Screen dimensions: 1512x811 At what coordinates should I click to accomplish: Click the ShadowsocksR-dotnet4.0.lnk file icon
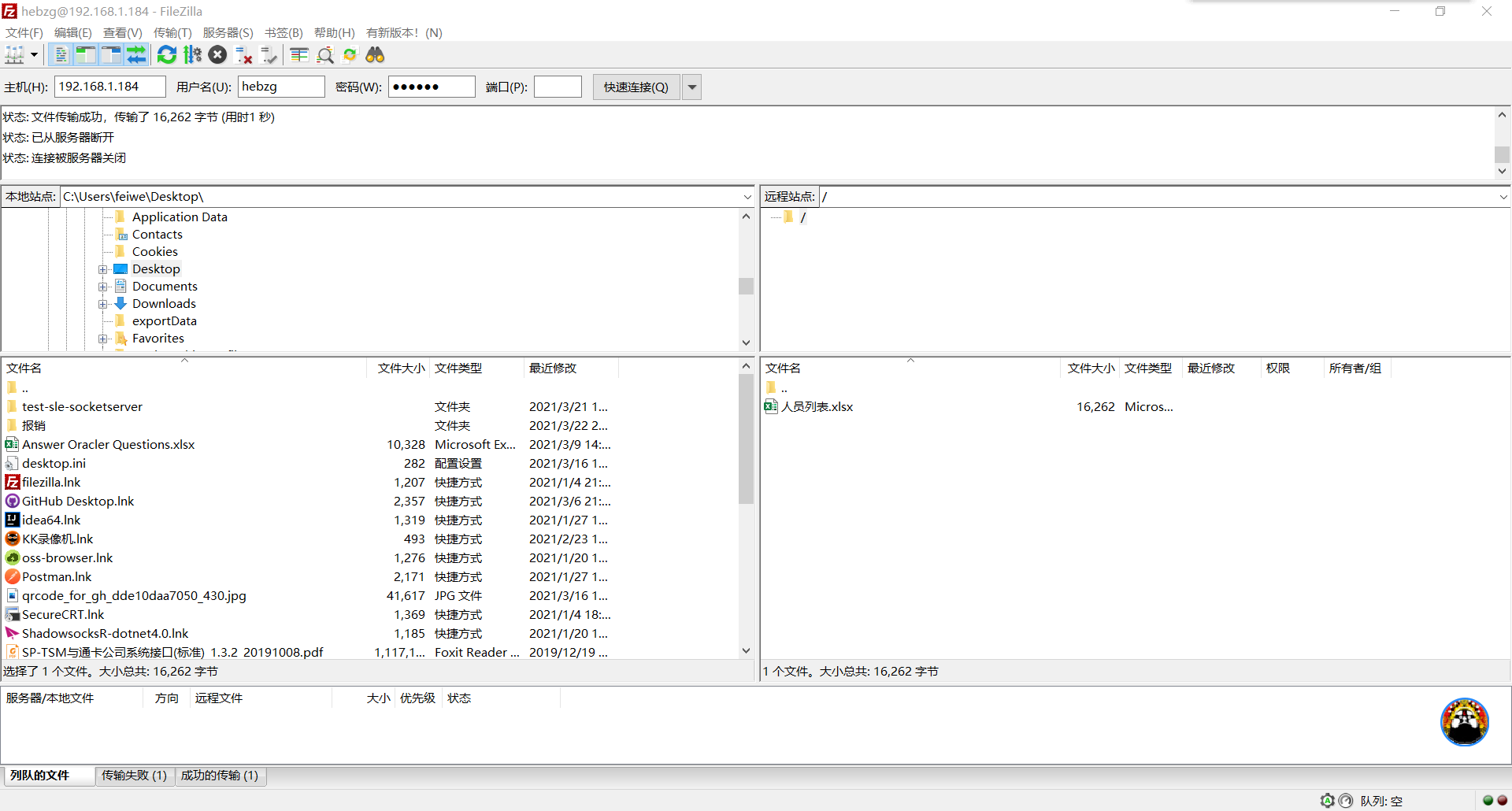coord(12,633)
